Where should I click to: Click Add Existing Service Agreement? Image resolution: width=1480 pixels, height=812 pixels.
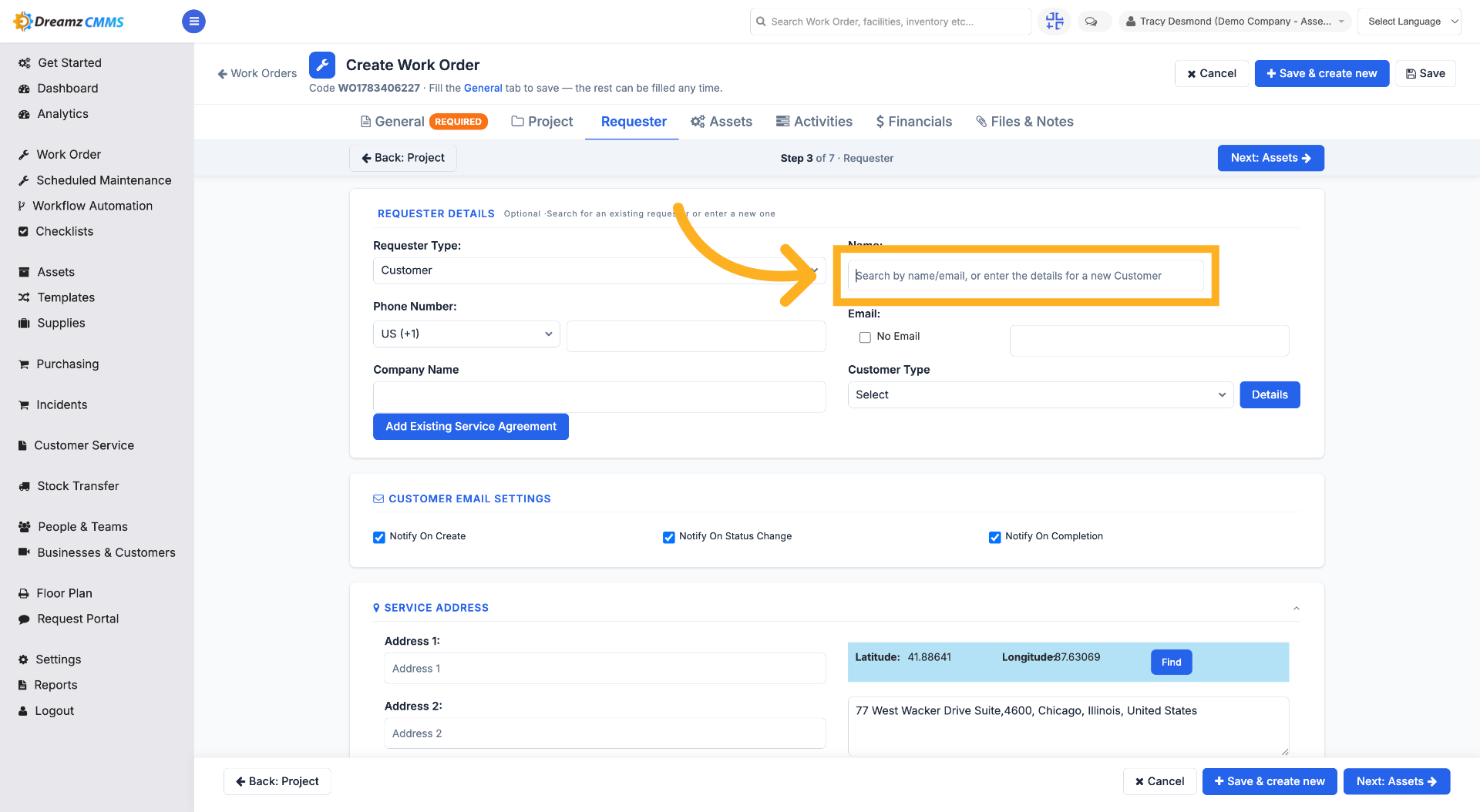[x=471, y=427]
